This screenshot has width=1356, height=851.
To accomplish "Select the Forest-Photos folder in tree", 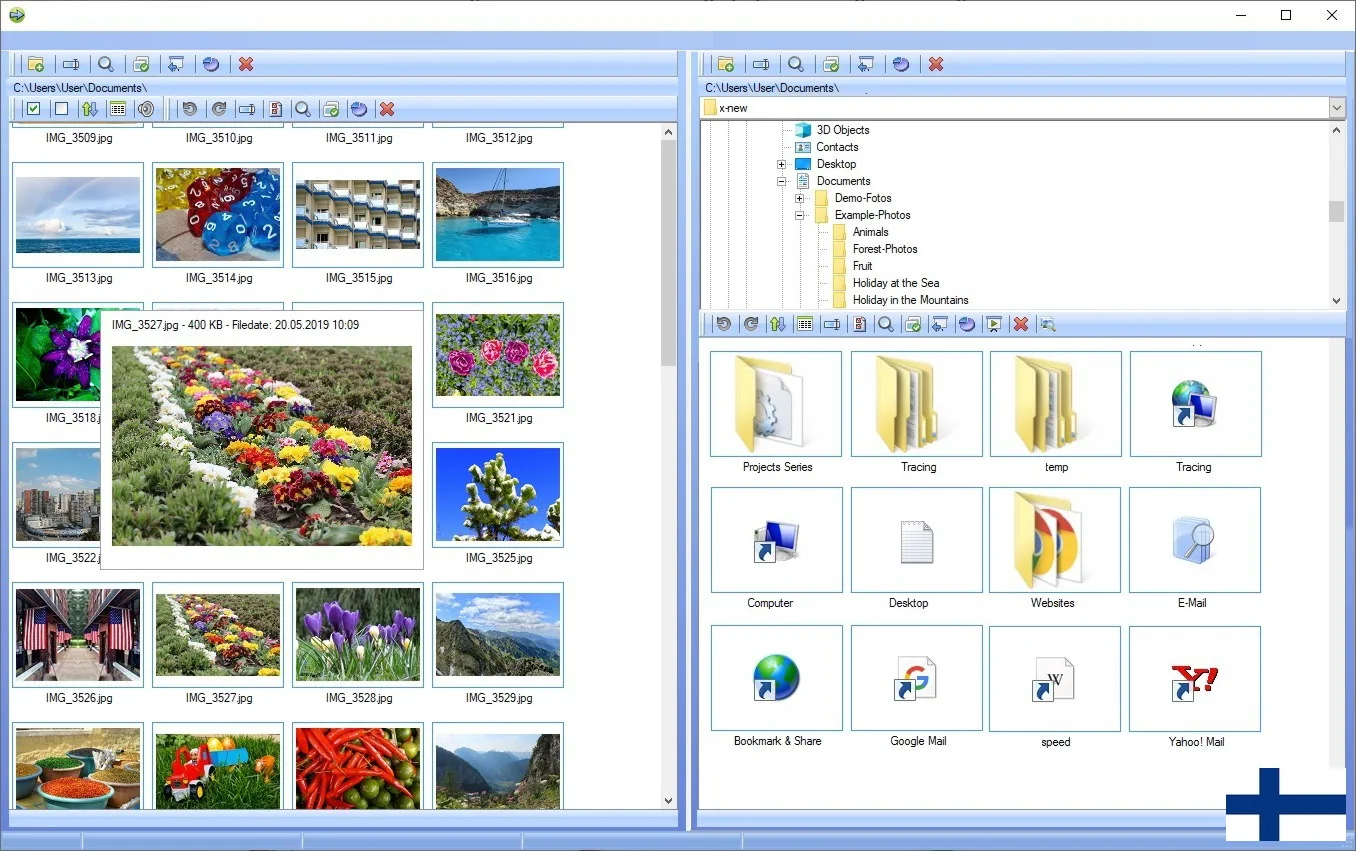I will point(884,249).
